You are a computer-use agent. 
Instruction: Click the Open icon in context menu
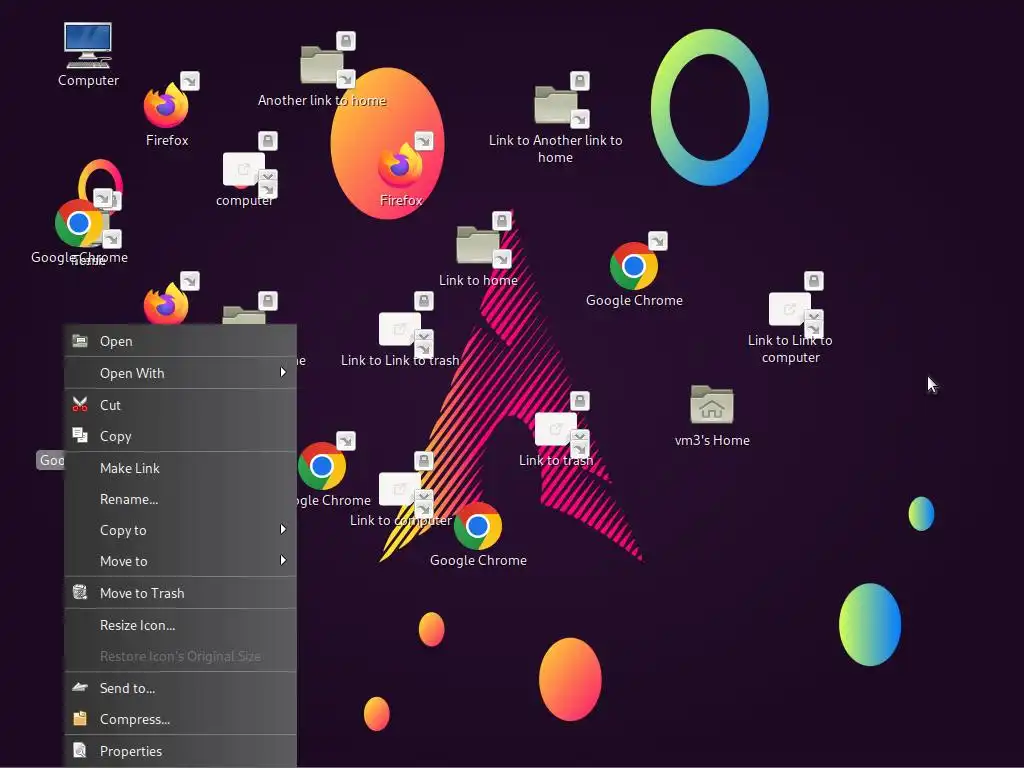(80, 341)
